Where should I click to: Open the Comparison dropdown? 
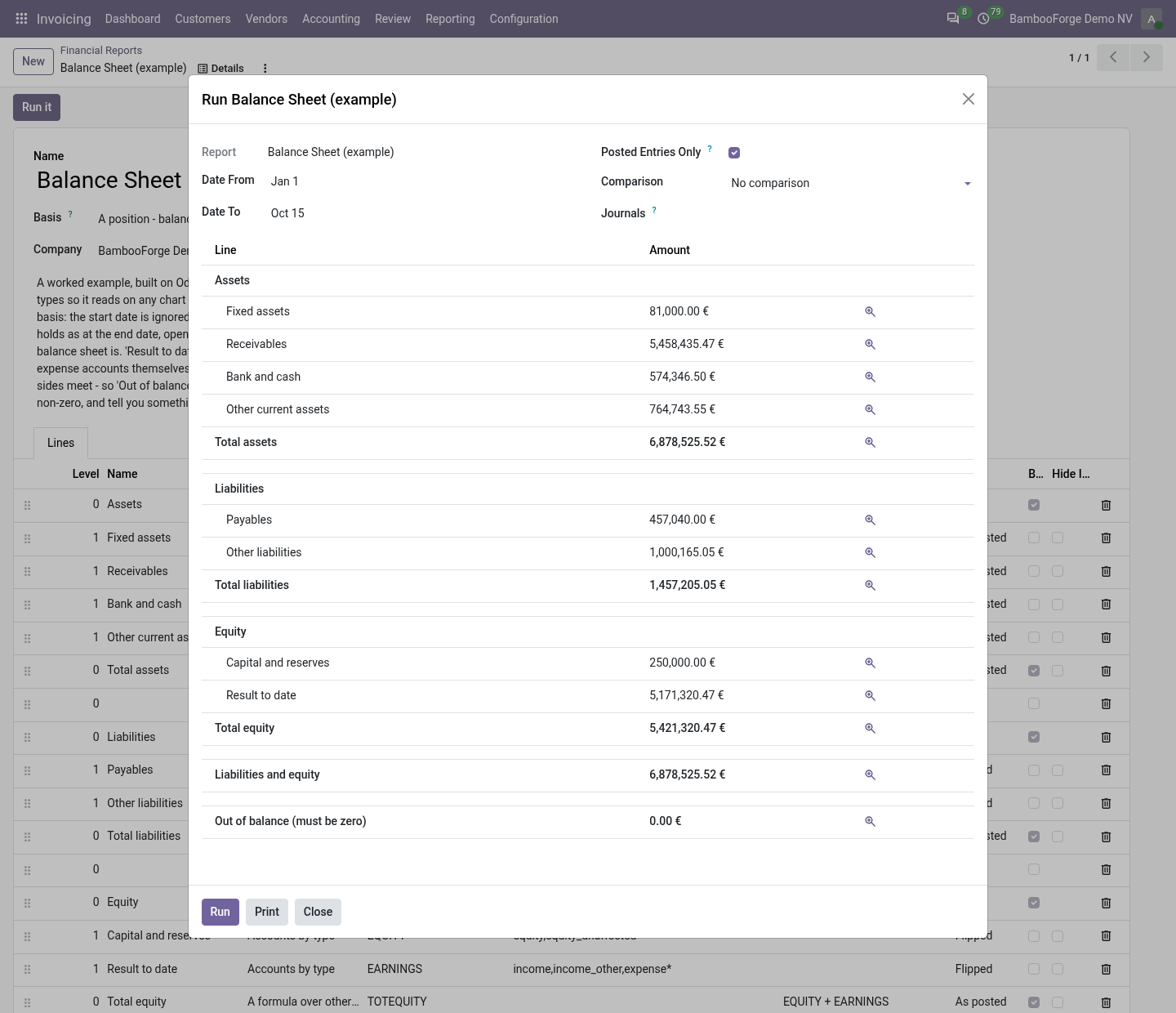pyautogui.click(x=851, y=183)
